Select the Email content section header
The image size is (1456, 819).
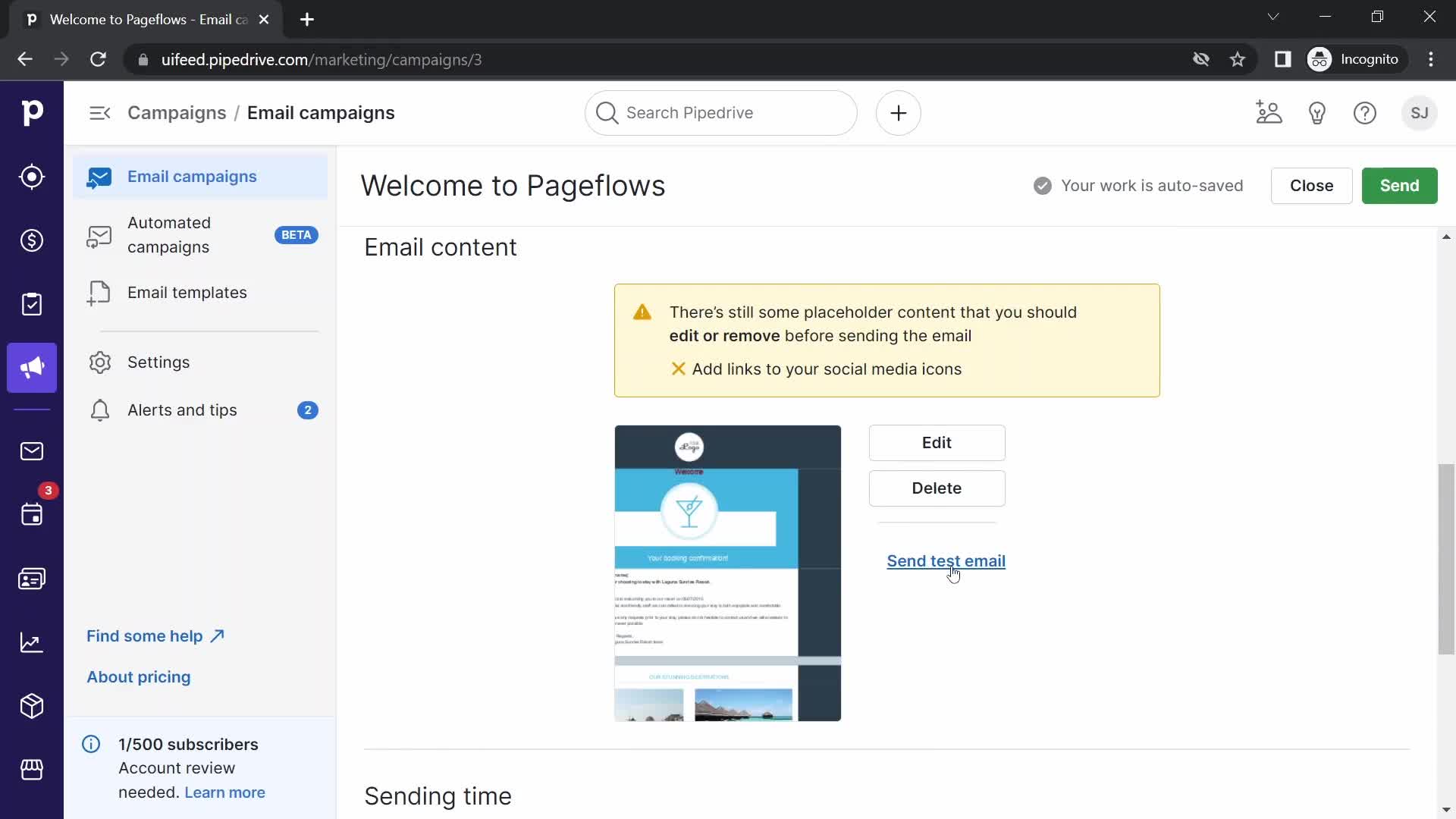tap(440, 246)
